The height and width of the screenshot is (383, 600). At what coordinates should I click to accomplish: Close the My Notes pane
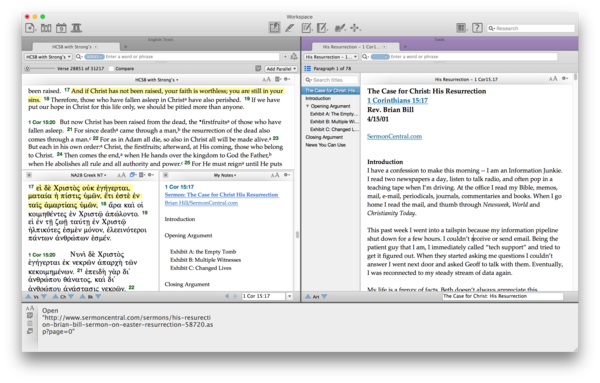(166, 175)
